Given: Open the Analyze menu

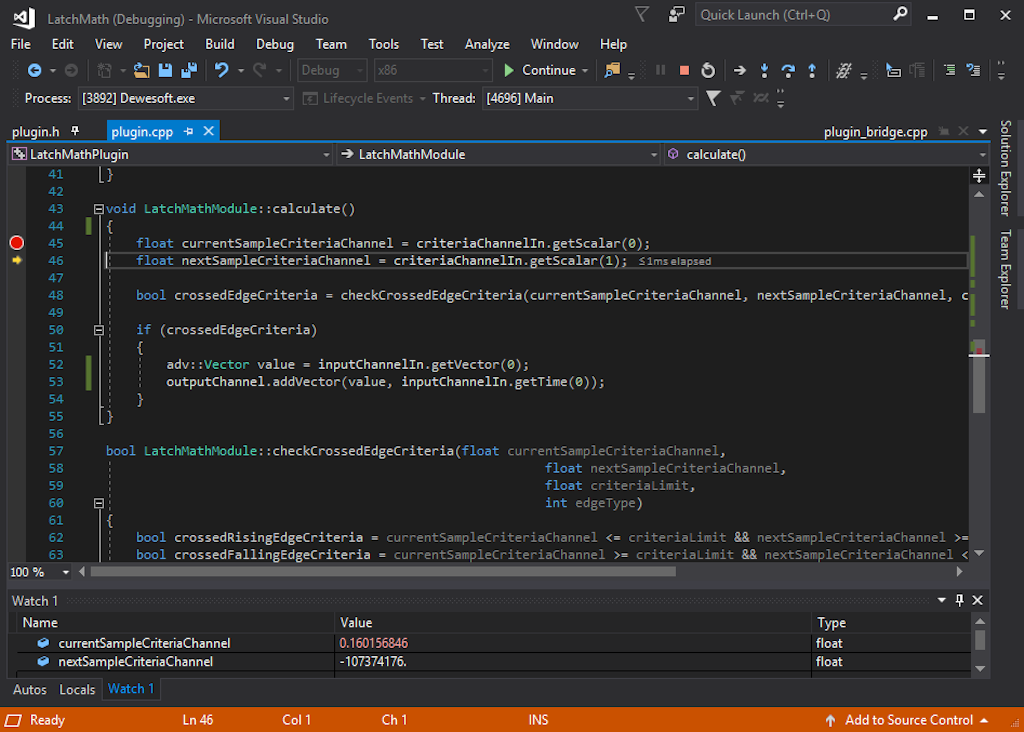Looking at the screenshot, I should (487, 44).
